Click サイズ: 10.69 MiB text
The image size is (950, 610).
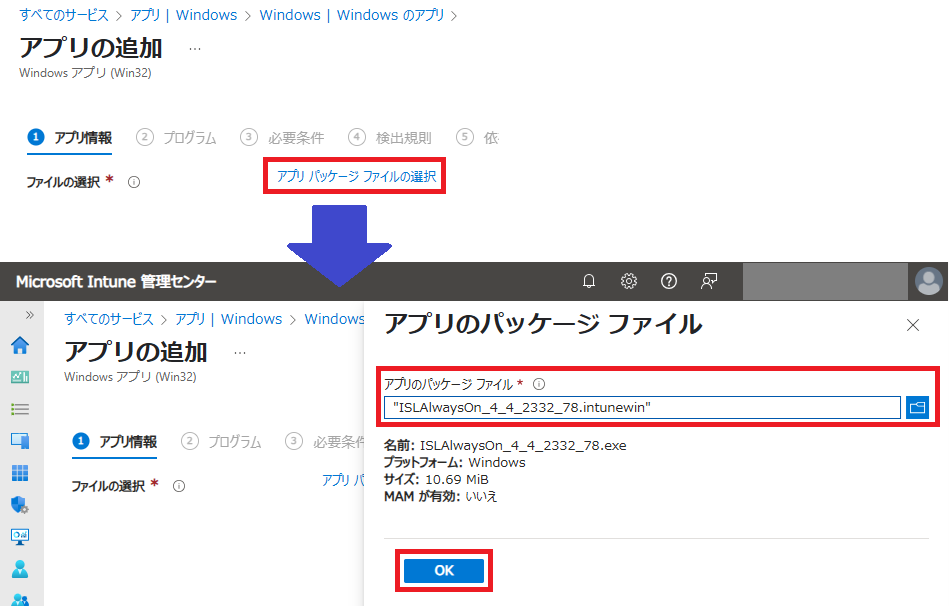436,479
